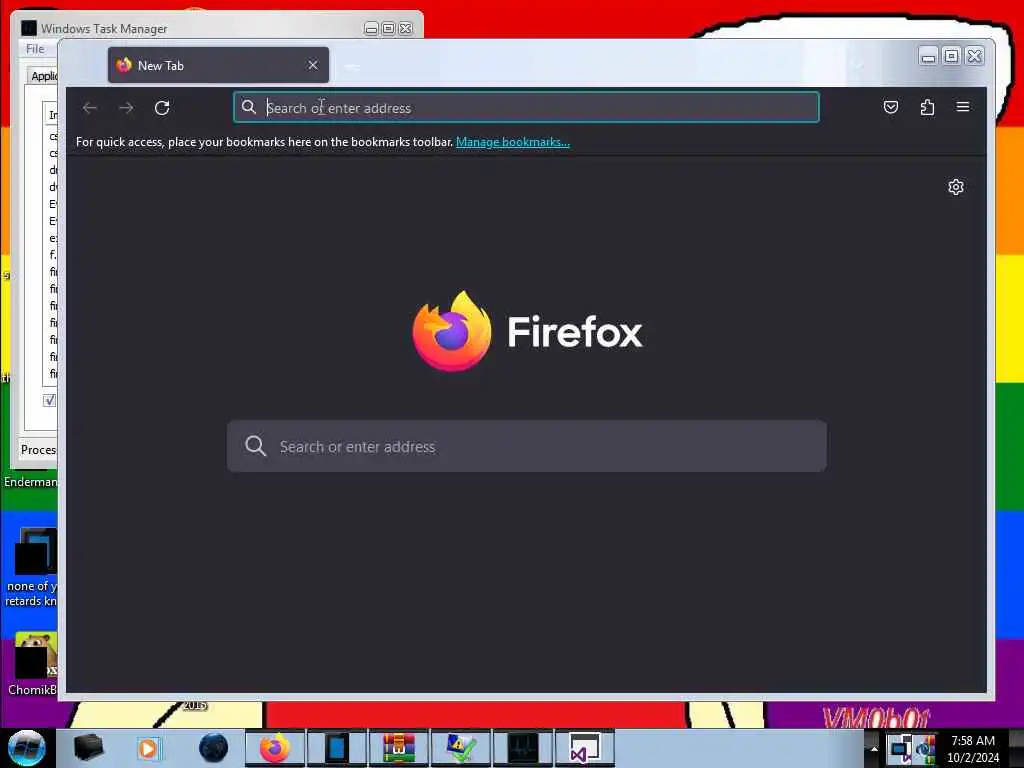Click the taskbar clock showing 7:58 AM
The image size is (1024, 768).
[x=973, y=748]
